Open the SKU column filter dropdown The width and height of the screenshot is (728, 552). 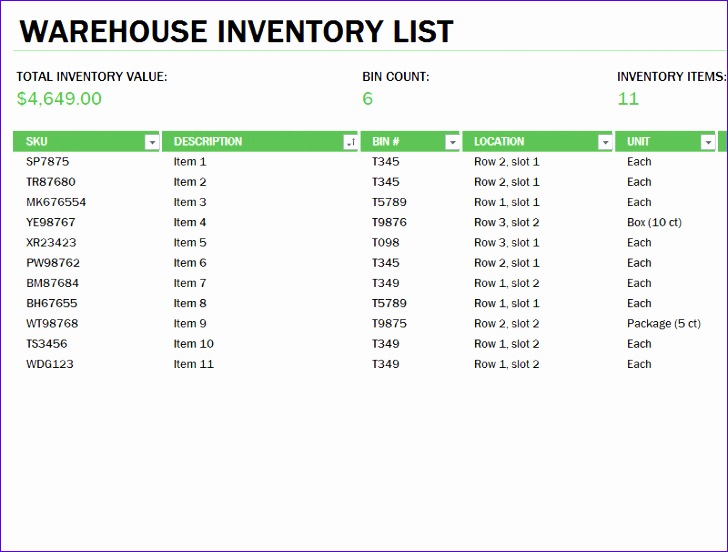point(152,142)
